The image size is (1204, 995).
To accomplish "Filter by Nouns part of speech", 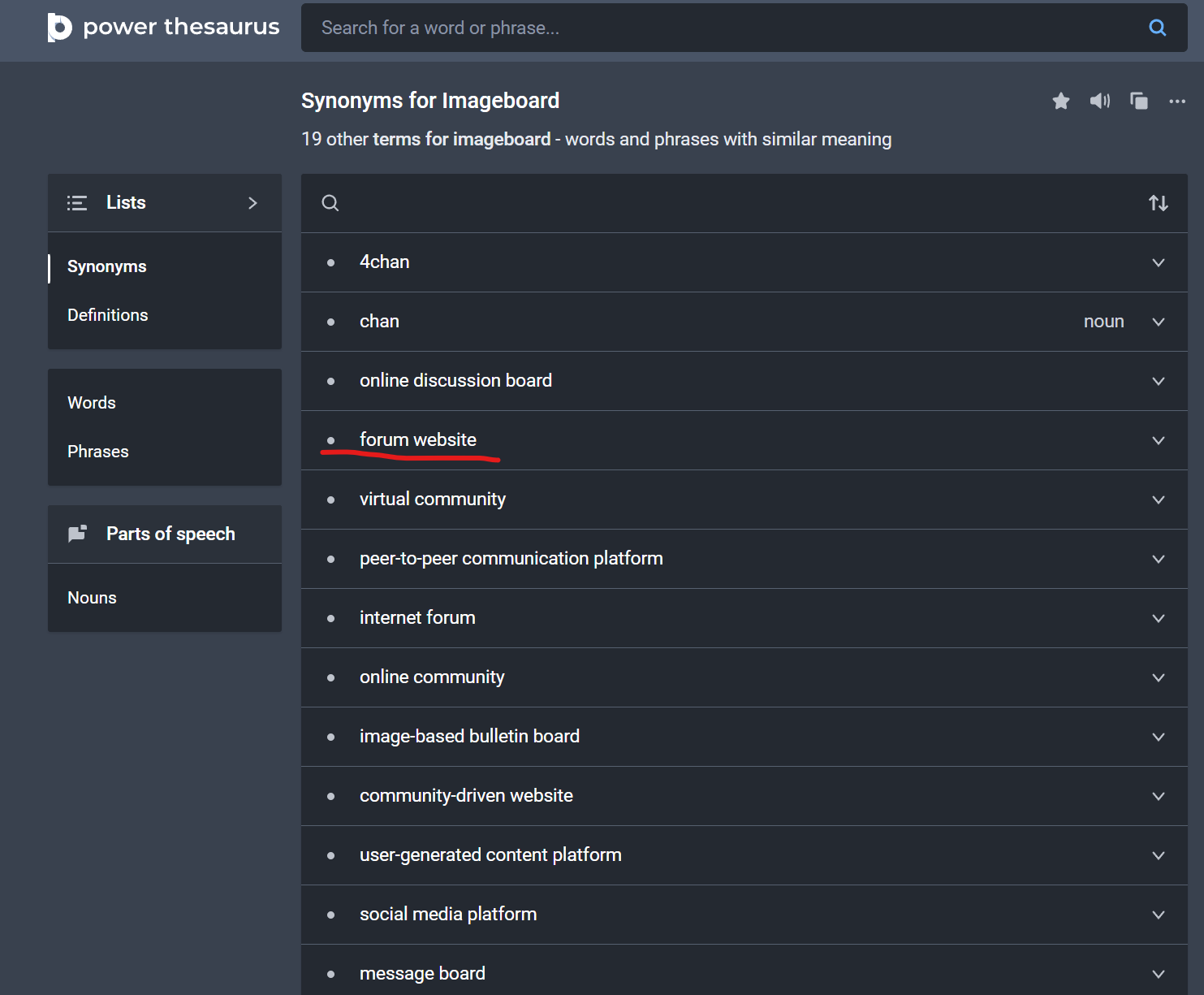I will 93,598.
